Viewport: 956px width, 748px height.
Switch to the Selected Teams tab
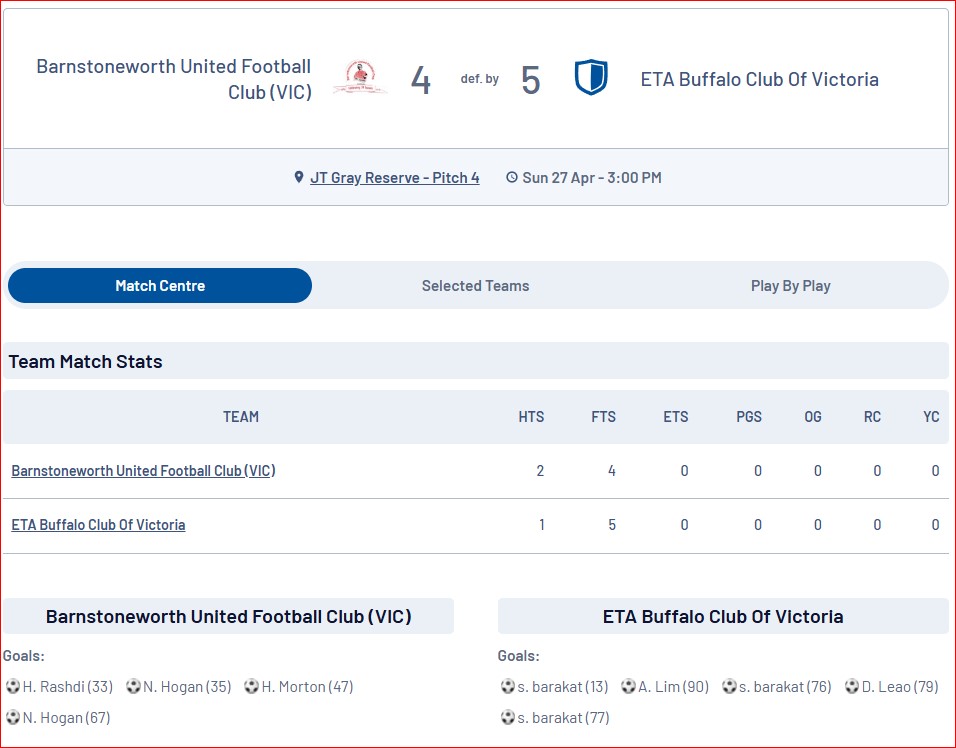coord(476,285)
